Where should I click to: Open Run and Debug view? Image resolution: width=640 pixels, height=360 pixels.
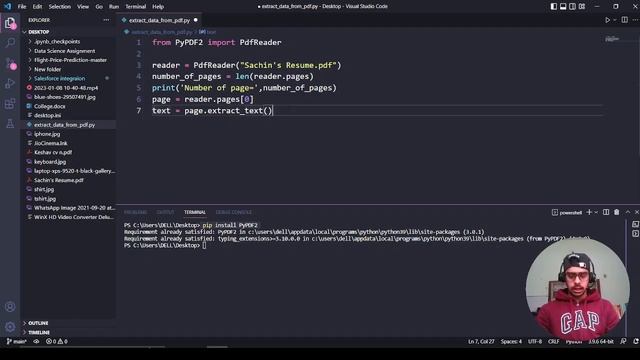tap(10, 83)
